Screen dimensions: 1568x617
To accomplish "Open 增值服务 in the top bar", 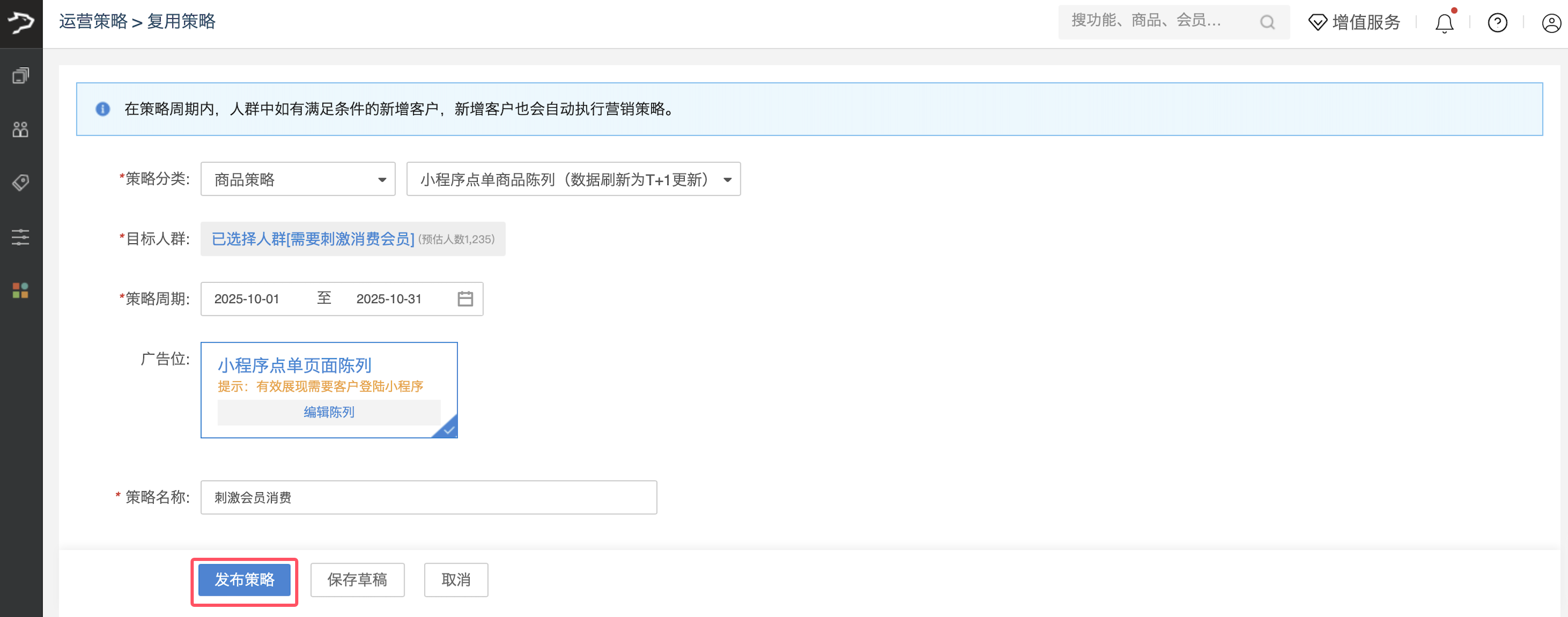I will tap(1354, 22).
